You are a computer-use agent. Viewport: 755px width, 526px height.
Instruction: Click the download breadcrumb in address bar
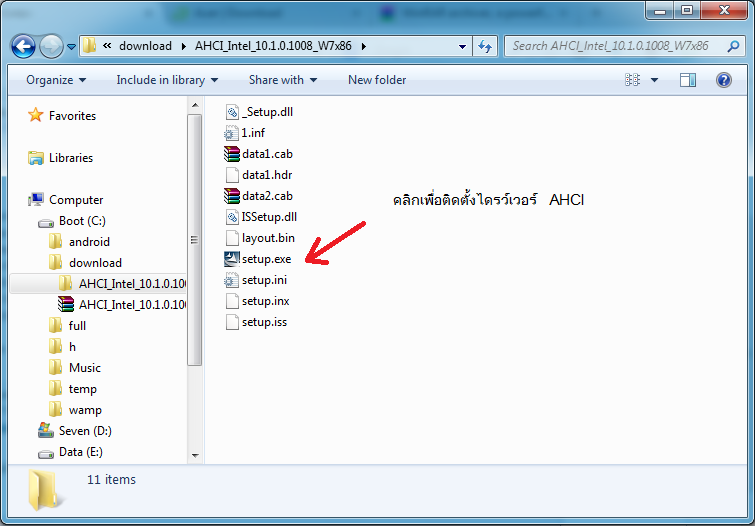[x=145, y=46]
